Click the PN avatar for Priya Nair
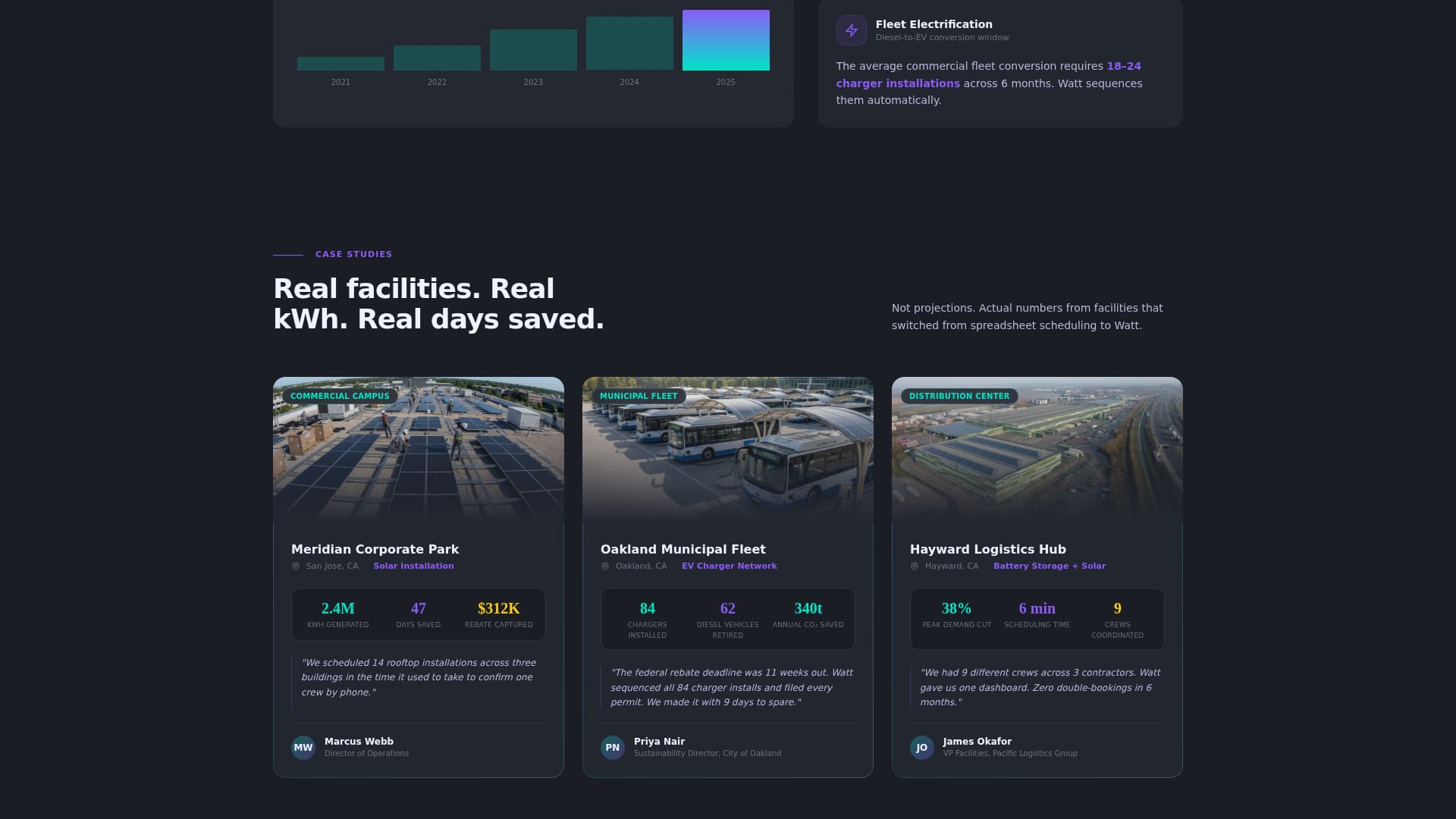Image resolution: width=1456 pixels, height=819 pixels. coord(613,748)
